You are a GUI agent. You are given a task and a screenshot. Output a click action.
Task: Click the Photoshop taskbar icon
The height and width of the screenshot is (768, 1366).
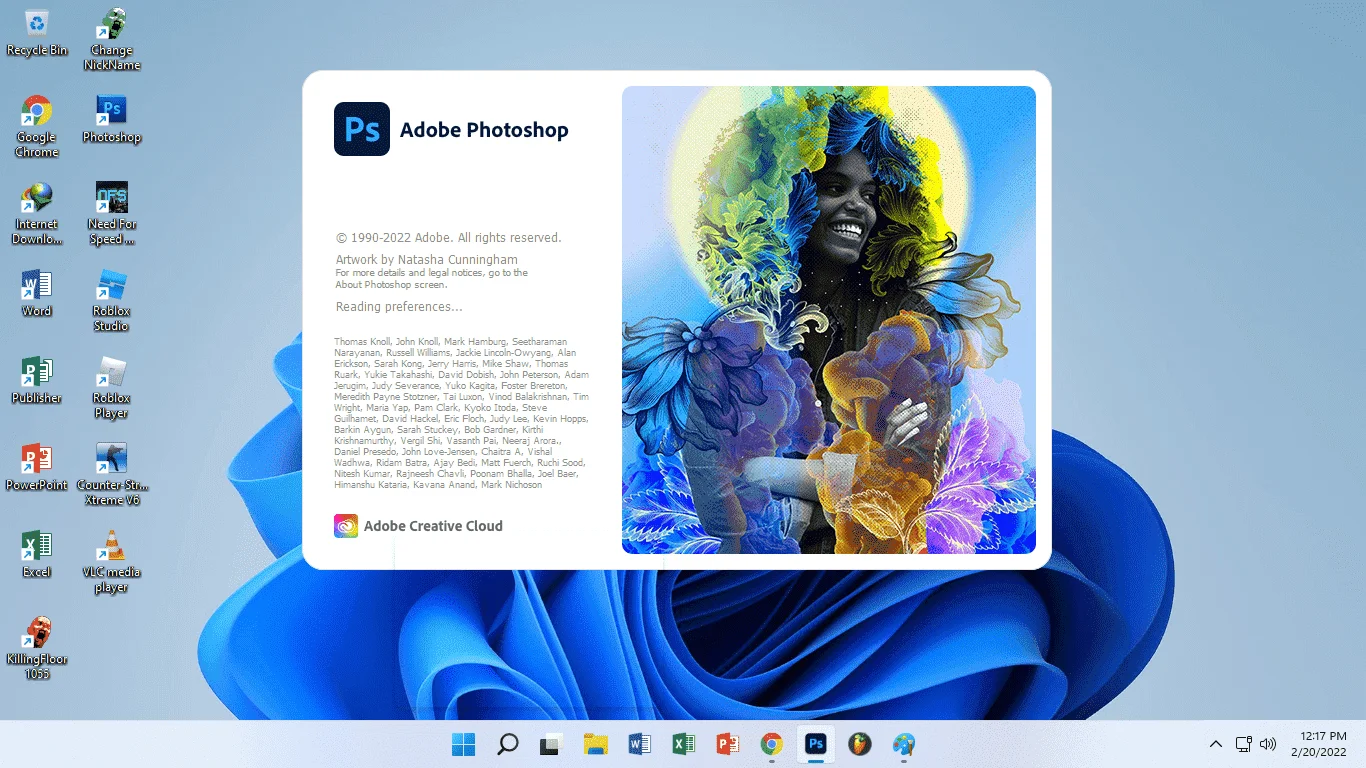coord(816,744)
